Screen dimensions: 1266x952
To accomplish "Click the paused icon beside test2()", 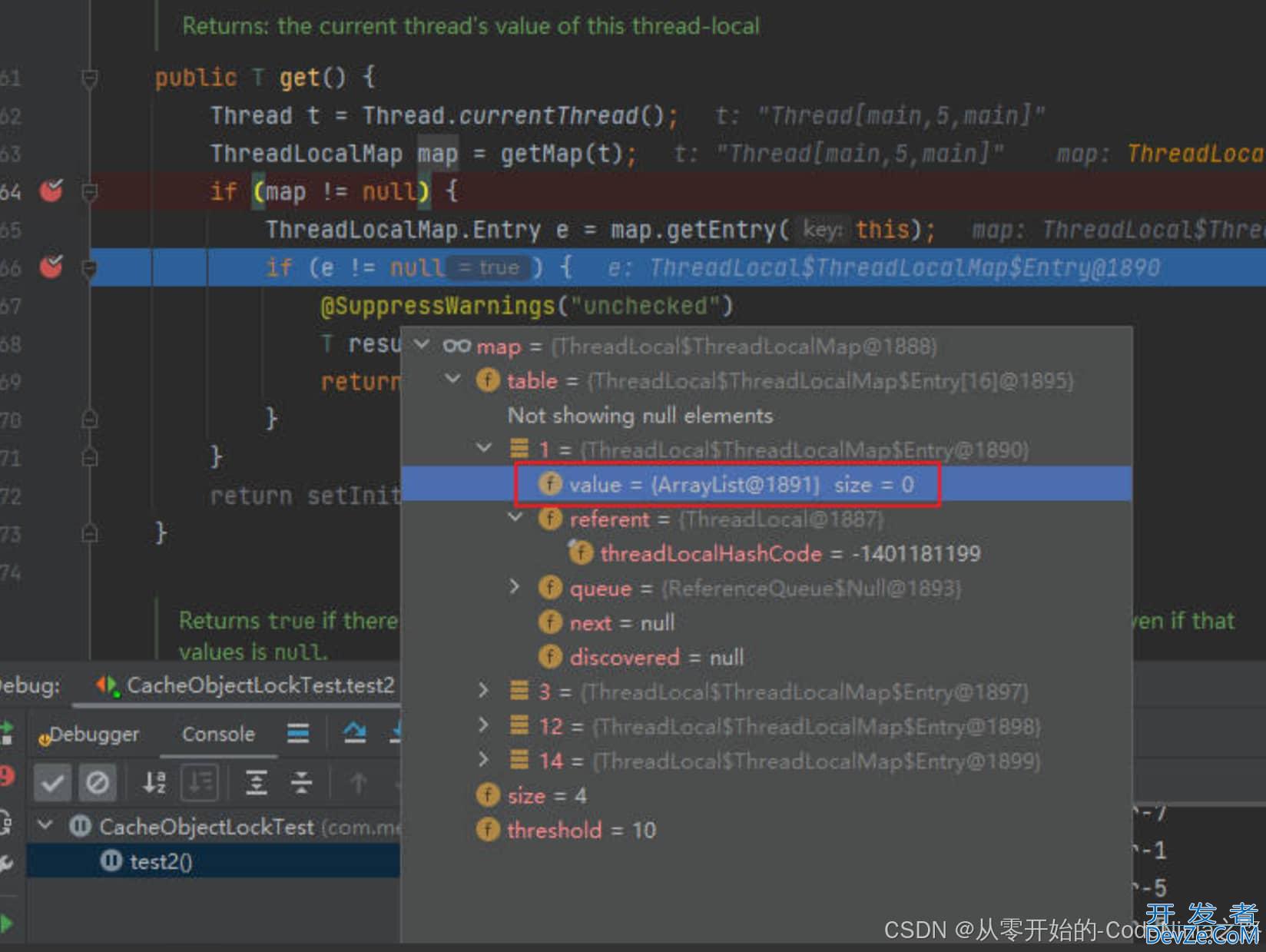I will pyautogui.click(x=111, y=861).
